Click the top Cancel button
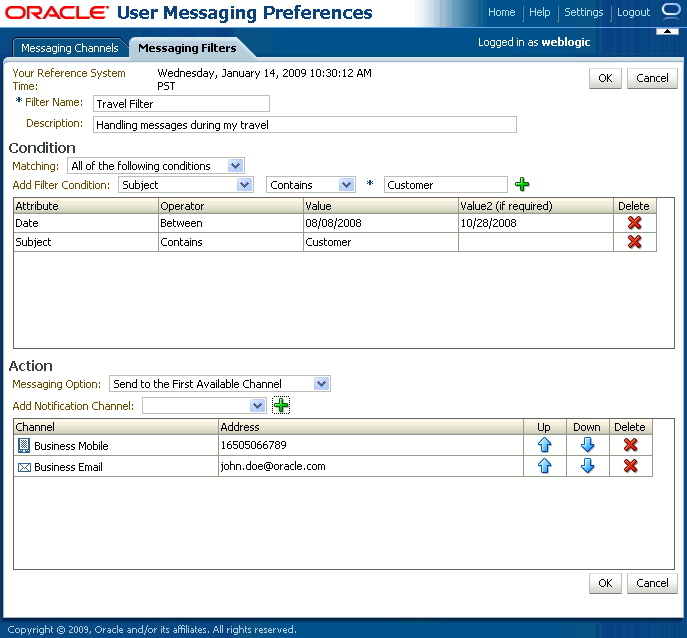Image resolution: width=687 pixels, height=638 pixels. tap(652, 78)
